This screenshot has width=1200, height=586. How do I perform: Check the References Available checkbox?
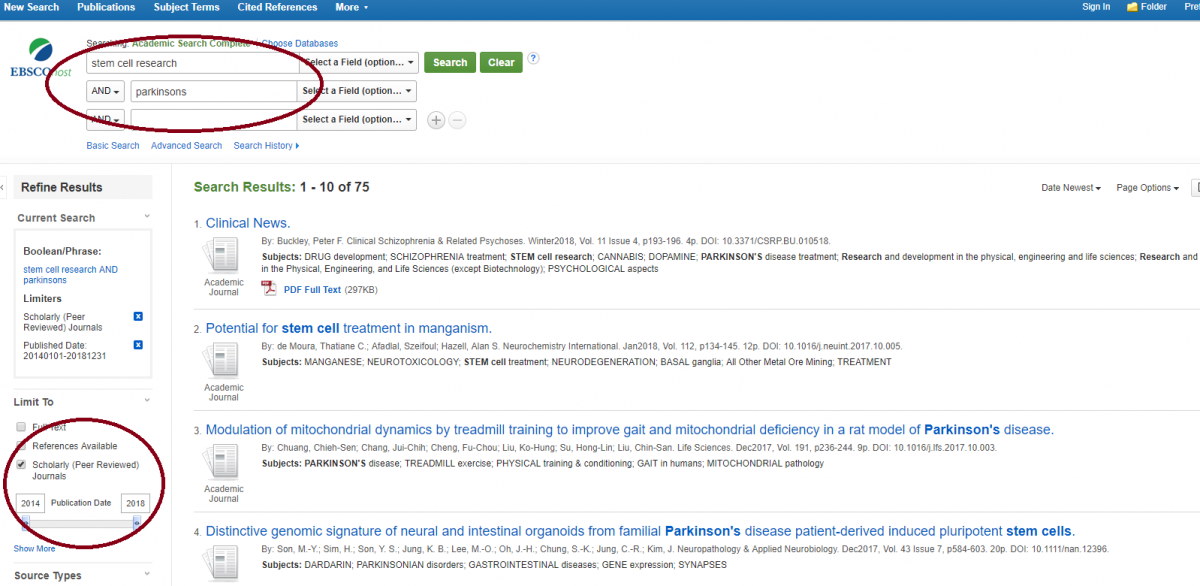tap(21, 446)
